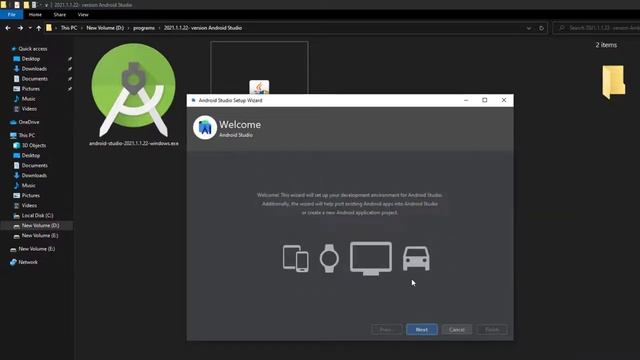
Task: Go forward in File Explorer
Action: pyautogui.click(x=20, y=28)
